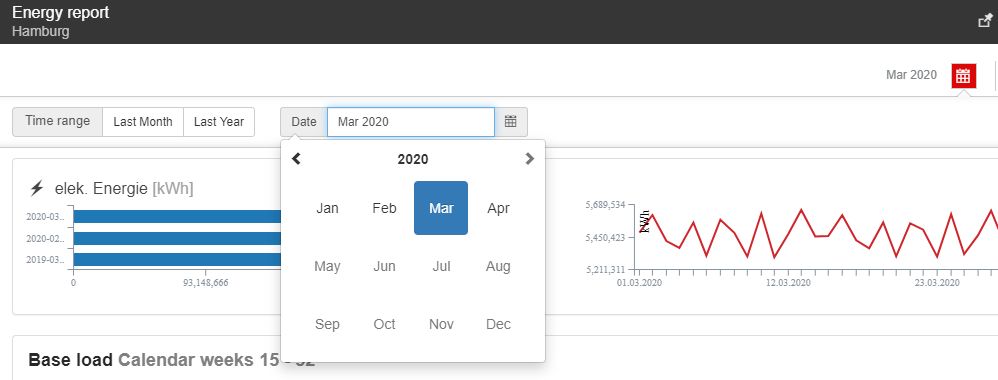Pick Feb in the month picker
The image size is (998, 380).
pyautogui.click(x=384, y=208)
